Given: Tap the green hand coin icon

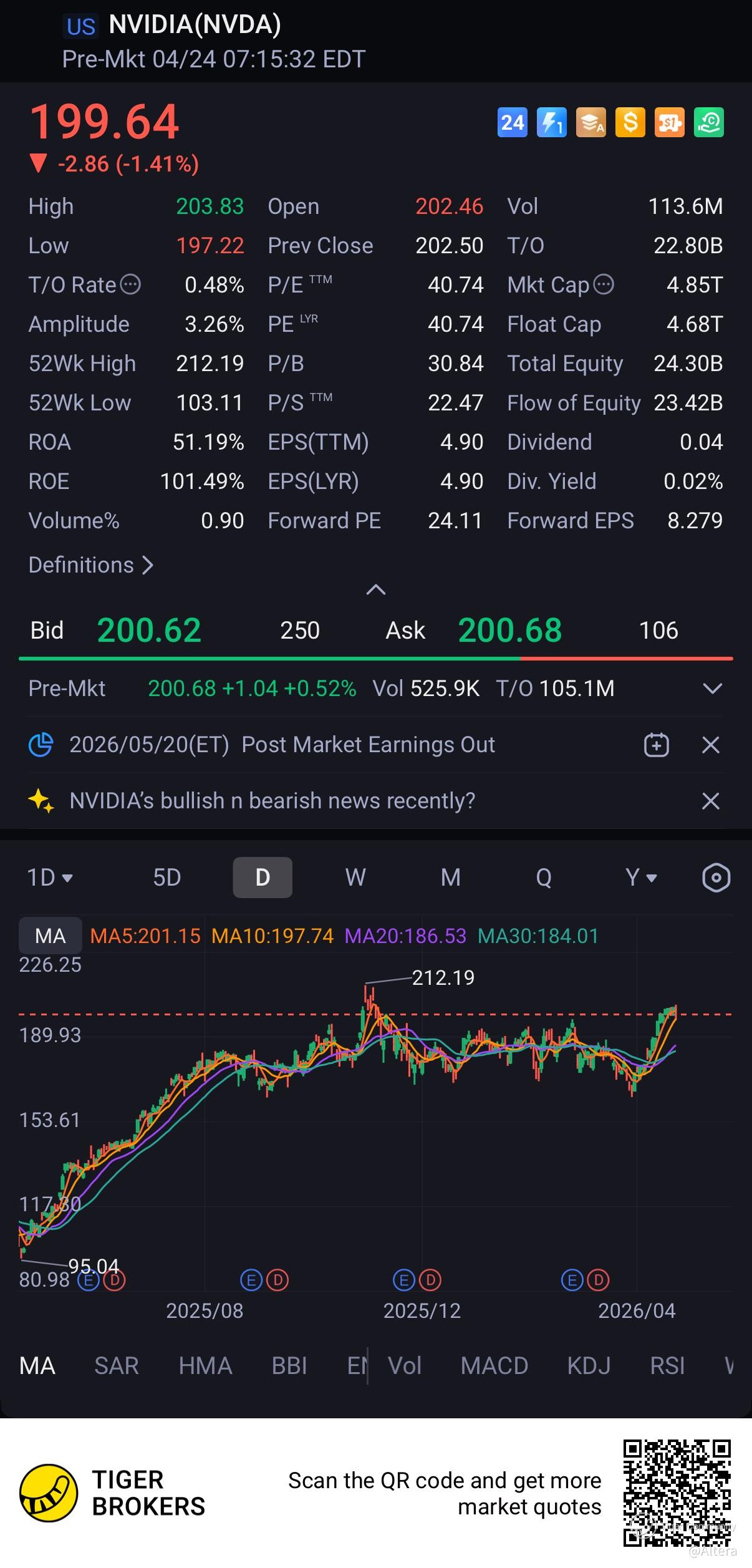Looking at the screenshot, I should click(709, 122).
